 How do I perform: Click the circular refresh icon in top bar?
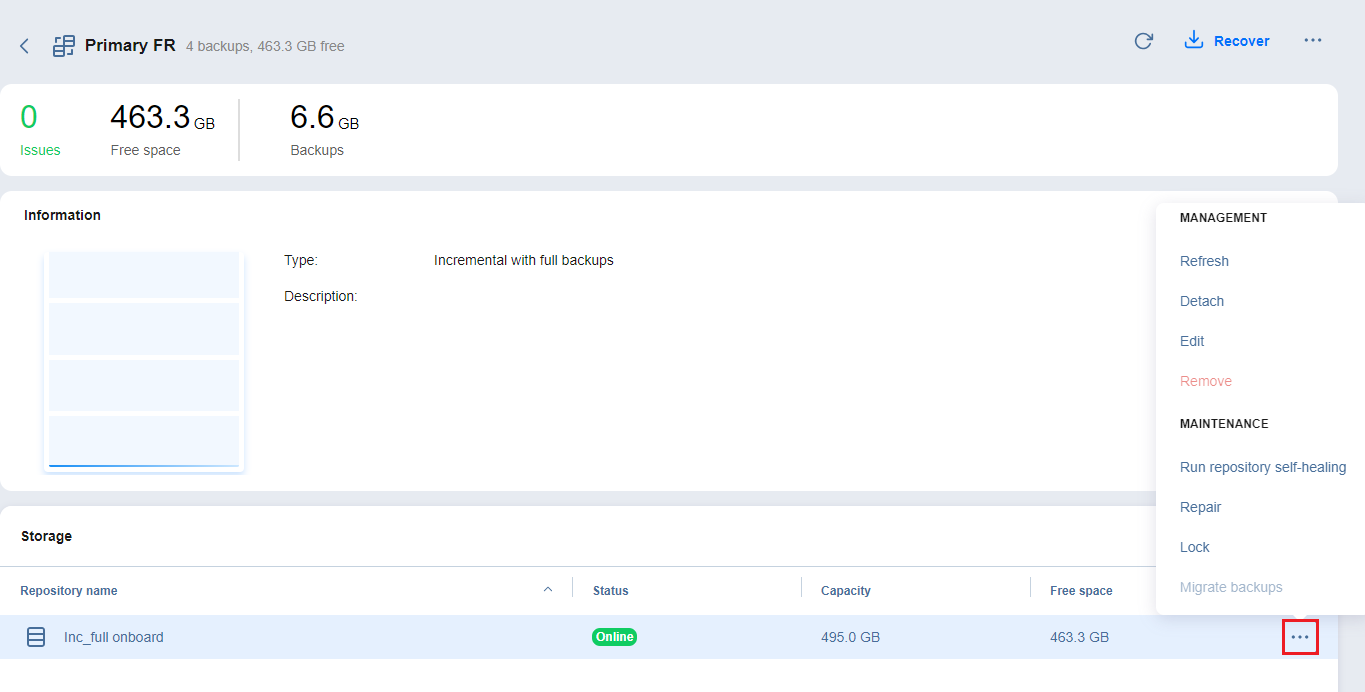coord(1143,41)
